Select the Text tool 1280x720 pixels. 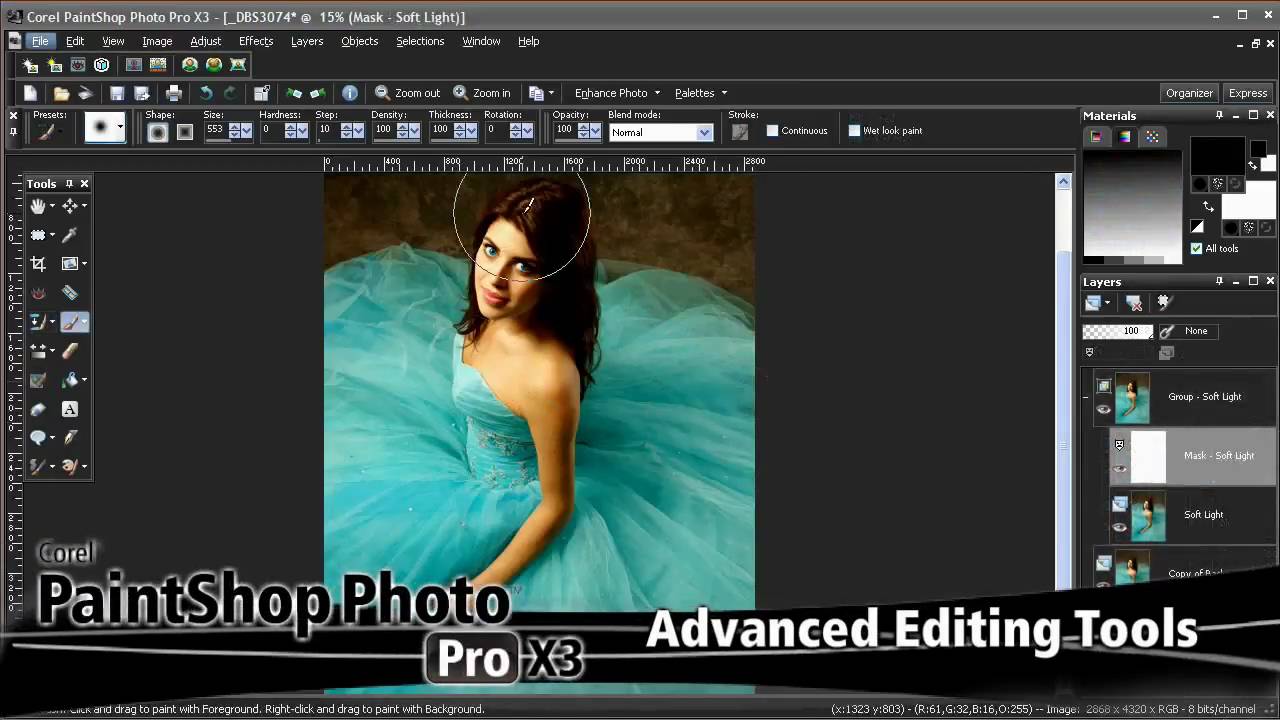pyautogui.click(x=69, y=409)
